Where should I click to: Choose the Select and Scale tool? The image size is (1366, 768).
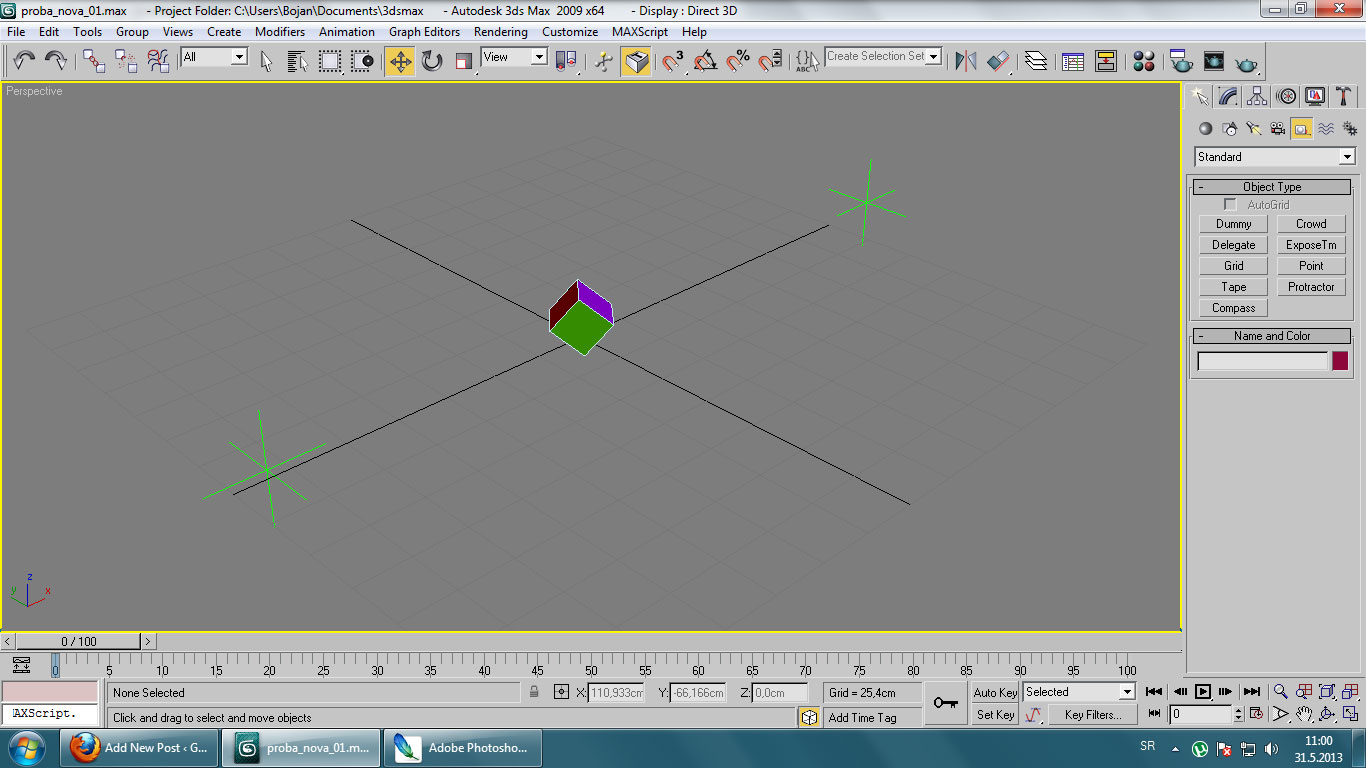coord(464,61)
